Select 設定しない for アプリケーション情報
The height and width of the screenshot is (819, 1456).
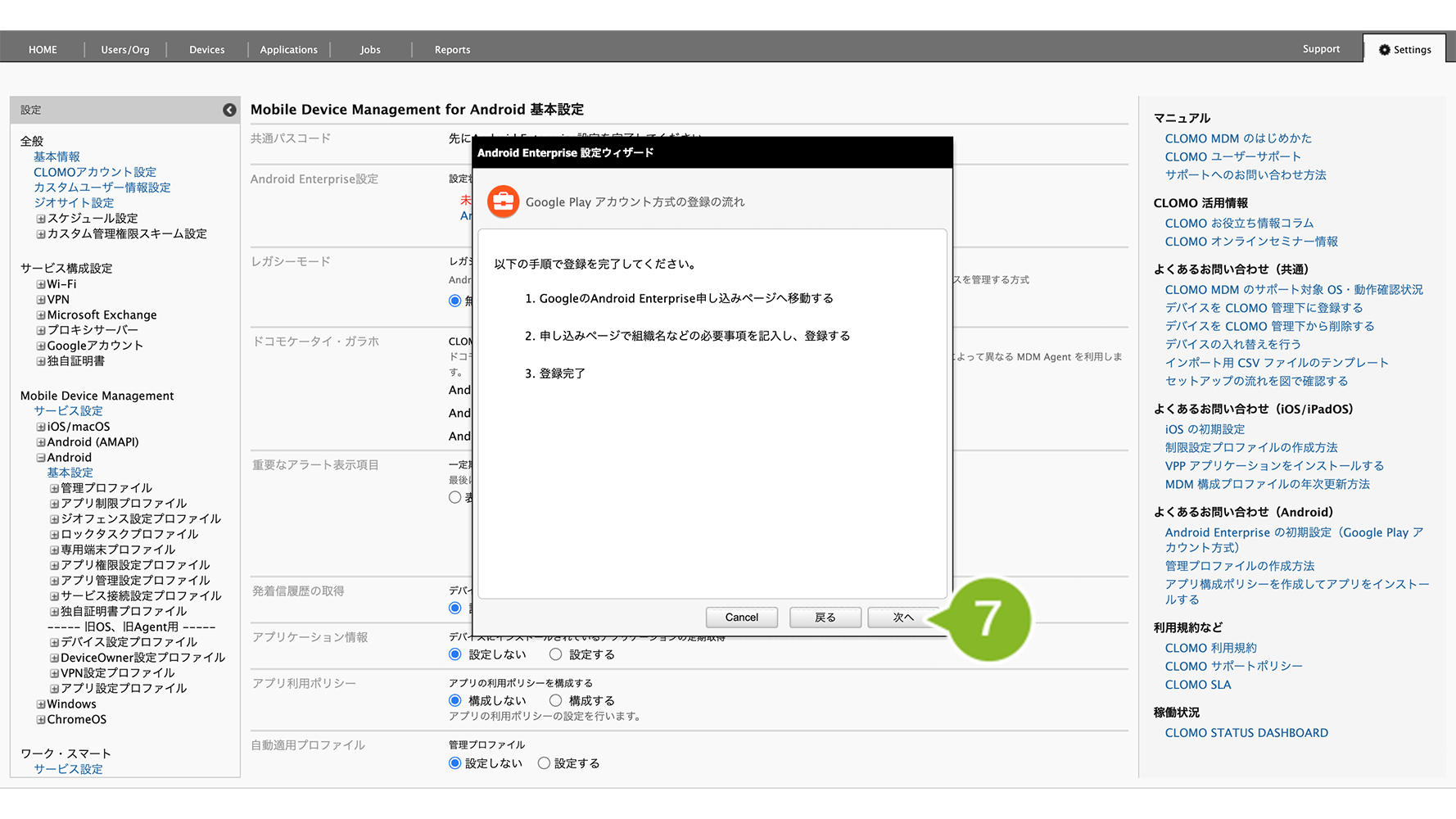tap(455, 654)
